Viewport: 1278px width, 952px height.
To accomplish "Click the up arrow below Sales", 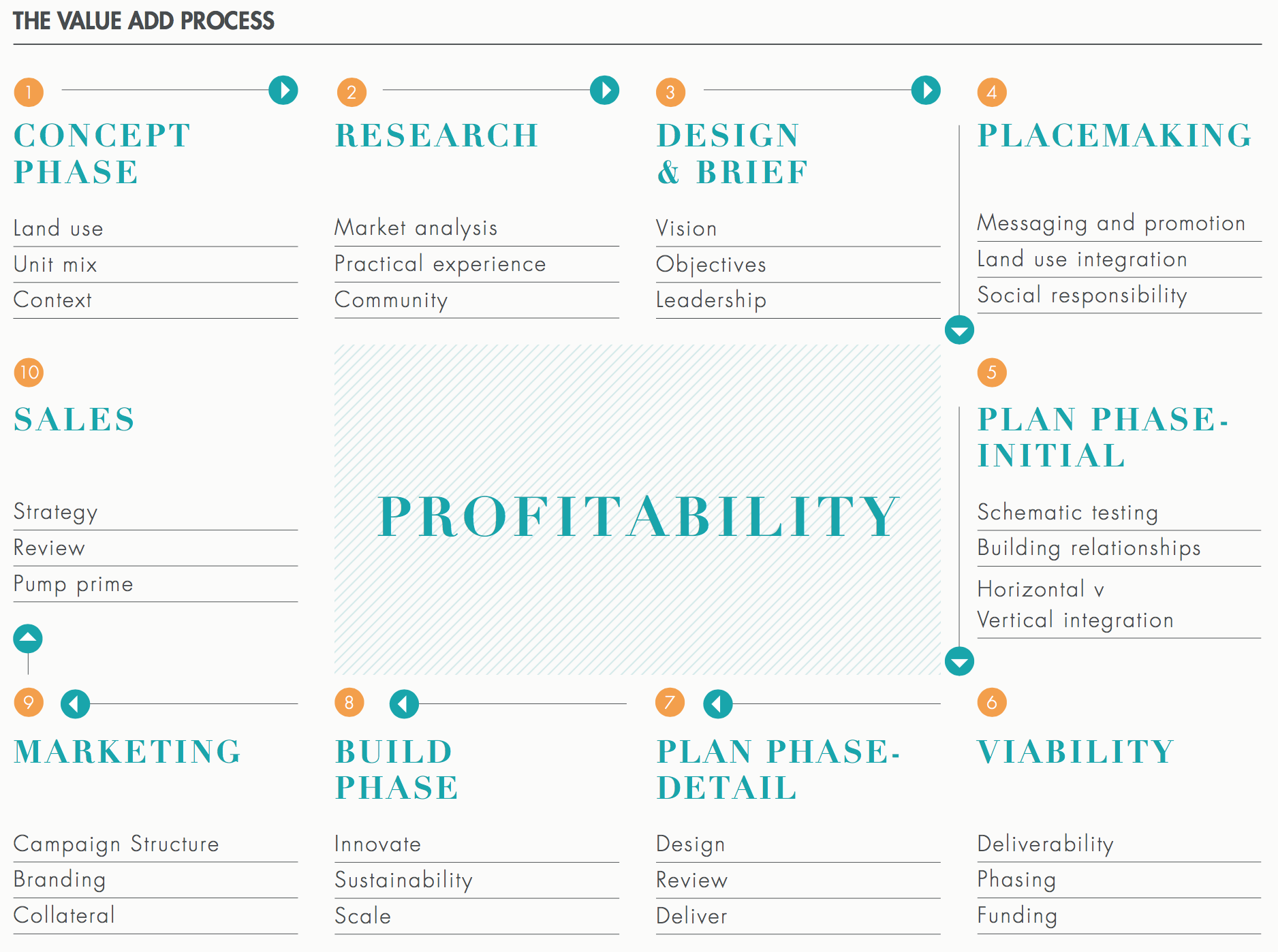I will pyautogui.click(x=28, y=639).
